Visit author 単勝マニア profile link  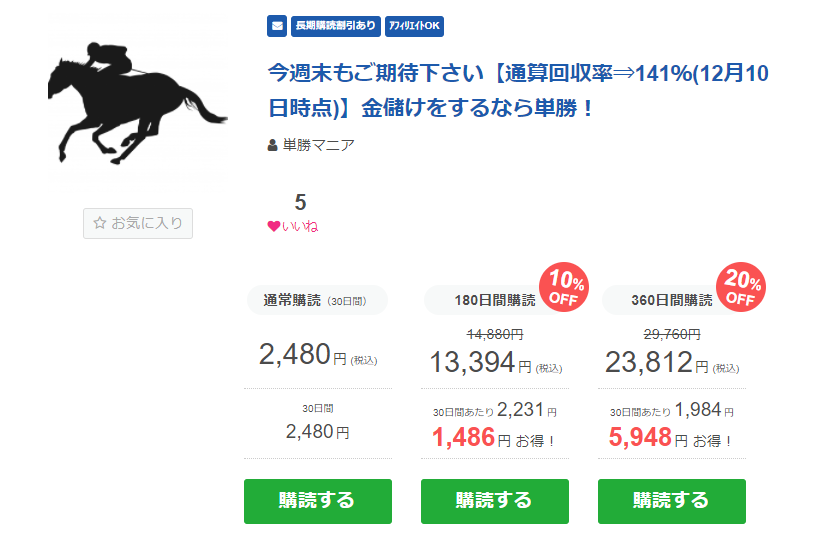coord(318,146)
